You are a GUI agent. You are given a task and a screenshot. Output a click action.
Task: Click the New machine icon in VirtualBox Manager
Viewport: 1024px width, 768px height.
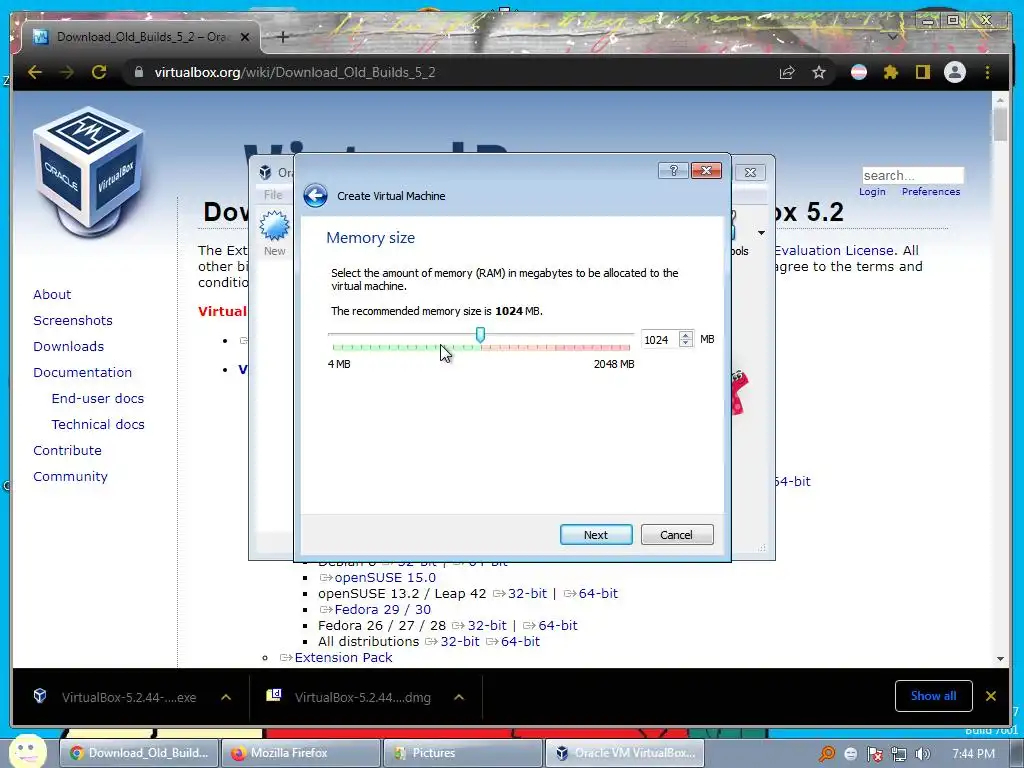[x=274, y=233]
